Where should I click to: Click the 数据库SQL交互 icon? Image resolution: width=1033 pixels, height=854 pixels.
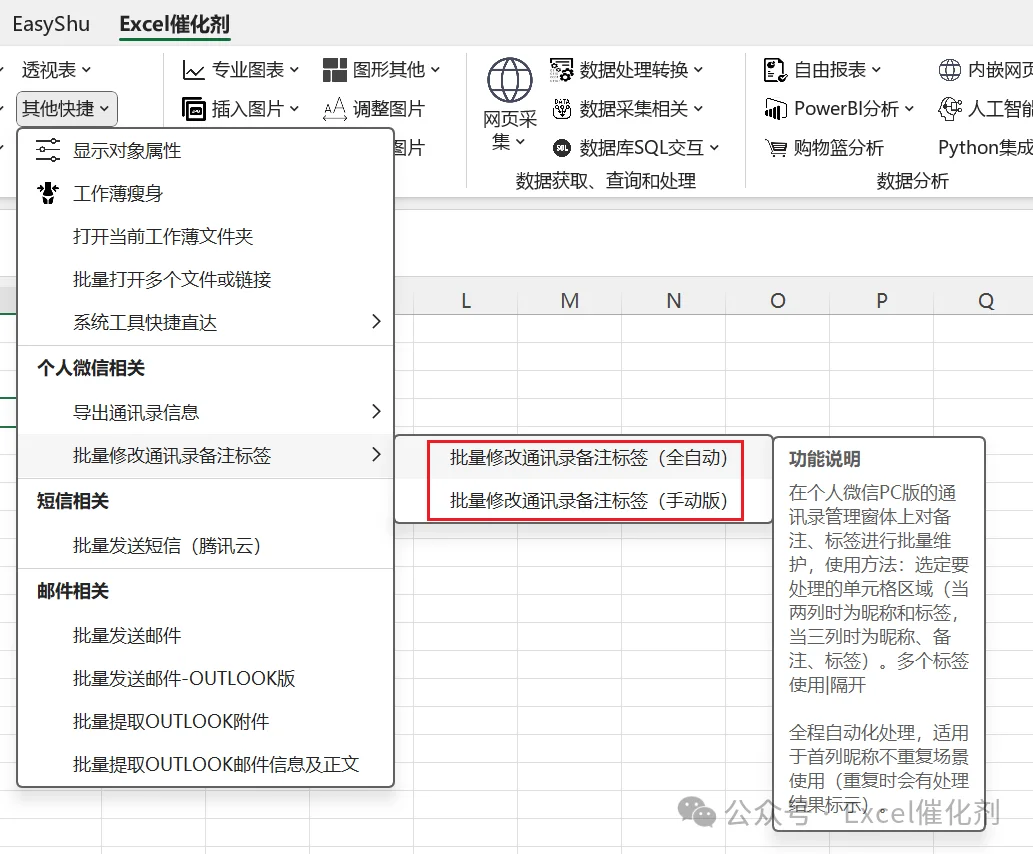[x=561, y=148]
